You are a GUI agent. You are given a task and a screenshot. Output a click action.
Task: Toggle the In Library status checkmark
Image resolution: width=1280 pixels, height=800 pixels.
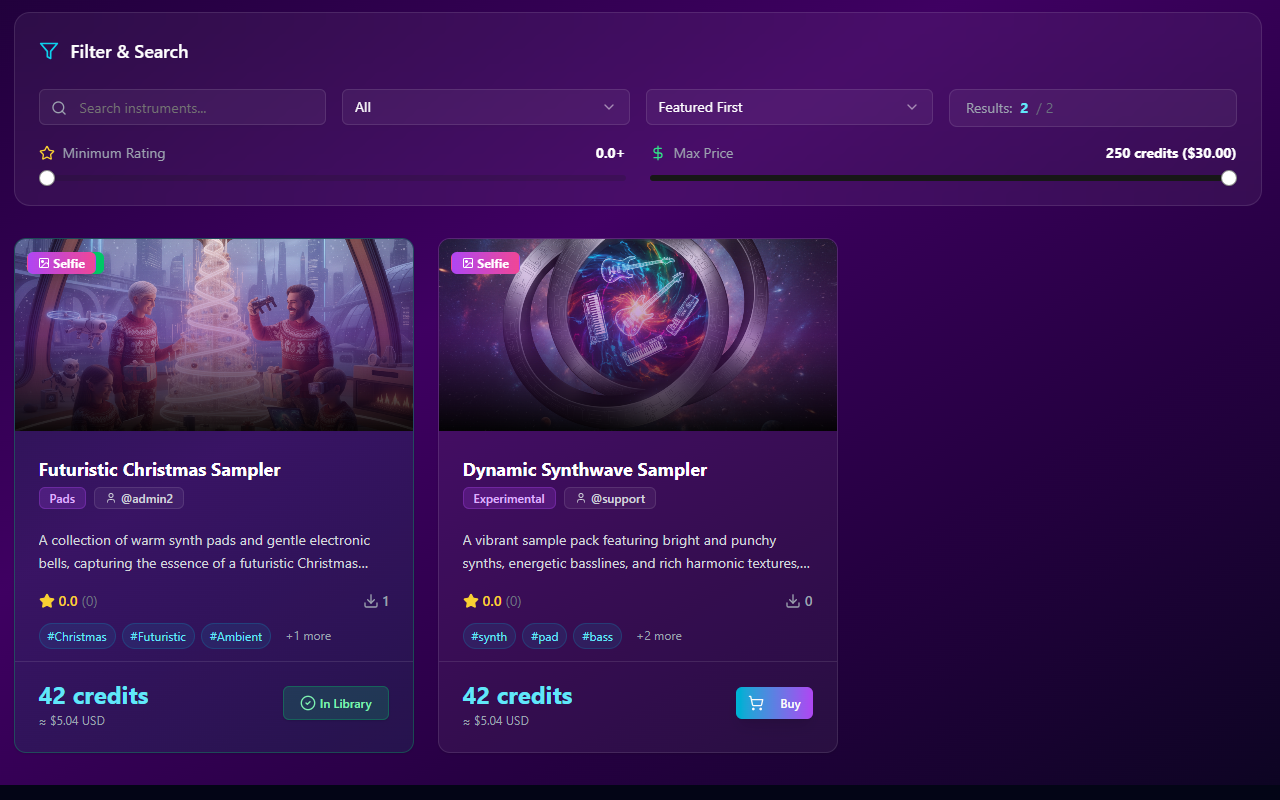pyautogui.click(x=306, y=703)
